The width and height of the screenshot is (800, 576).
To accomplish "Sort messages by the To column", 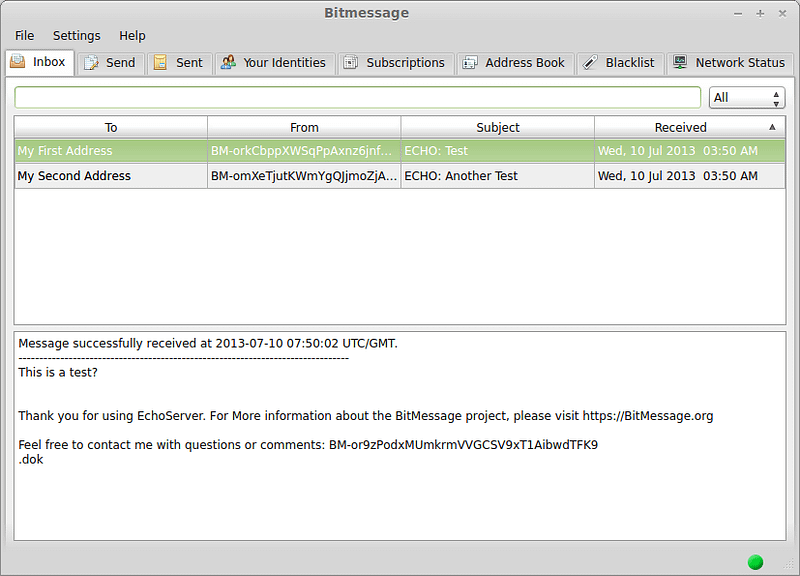I will pyautogui.click(x=111, y=127).
